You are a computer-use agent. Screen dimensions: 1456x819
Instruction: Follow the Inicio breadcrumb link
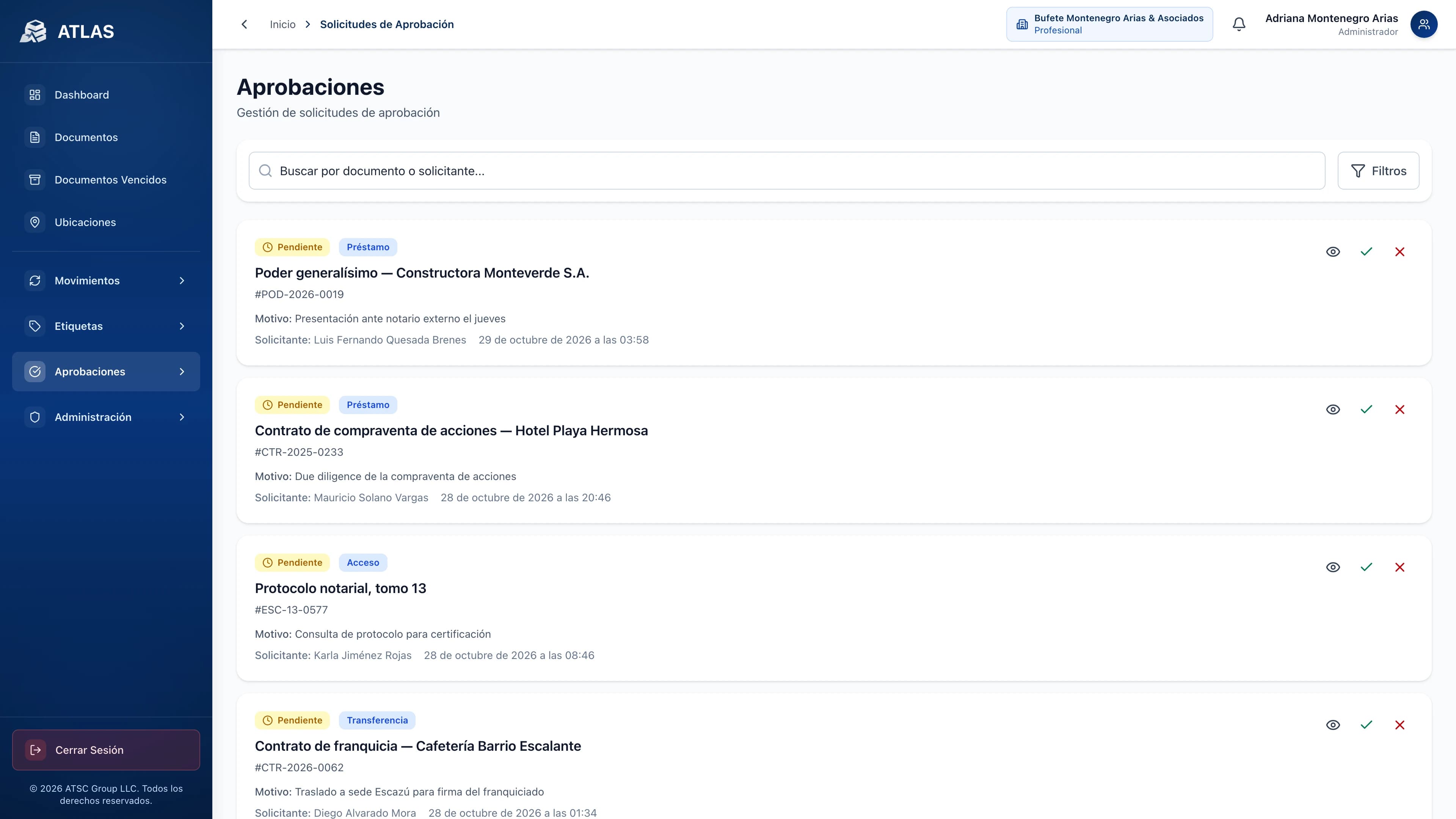[282, 24]
